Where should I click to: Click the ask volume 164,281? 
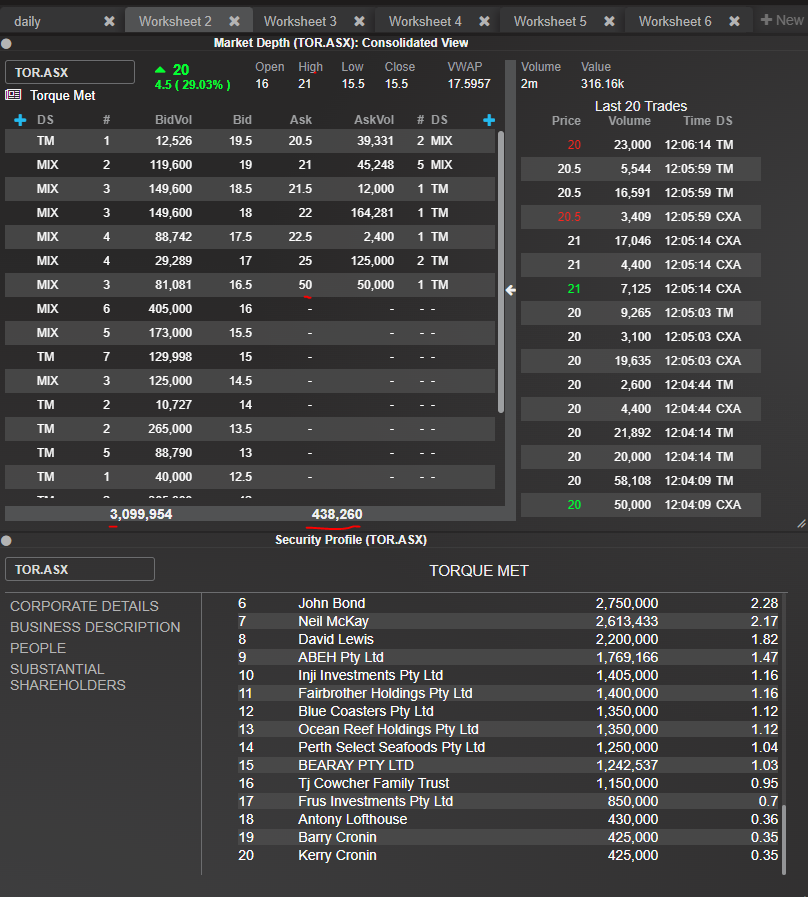click(372, 213)
